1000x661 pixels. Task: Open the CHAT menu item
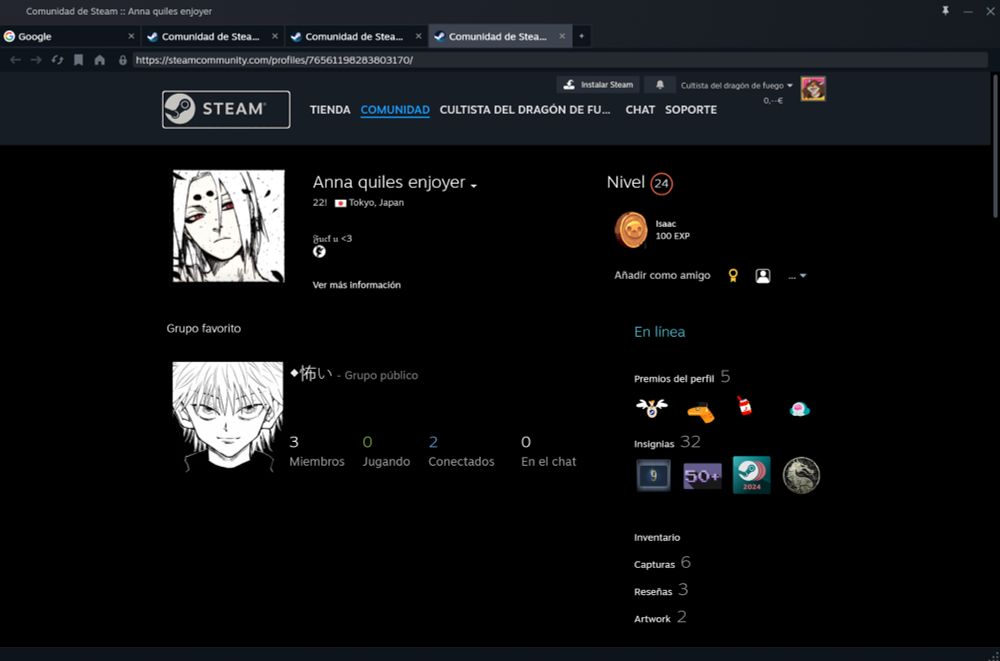(640, 110)
